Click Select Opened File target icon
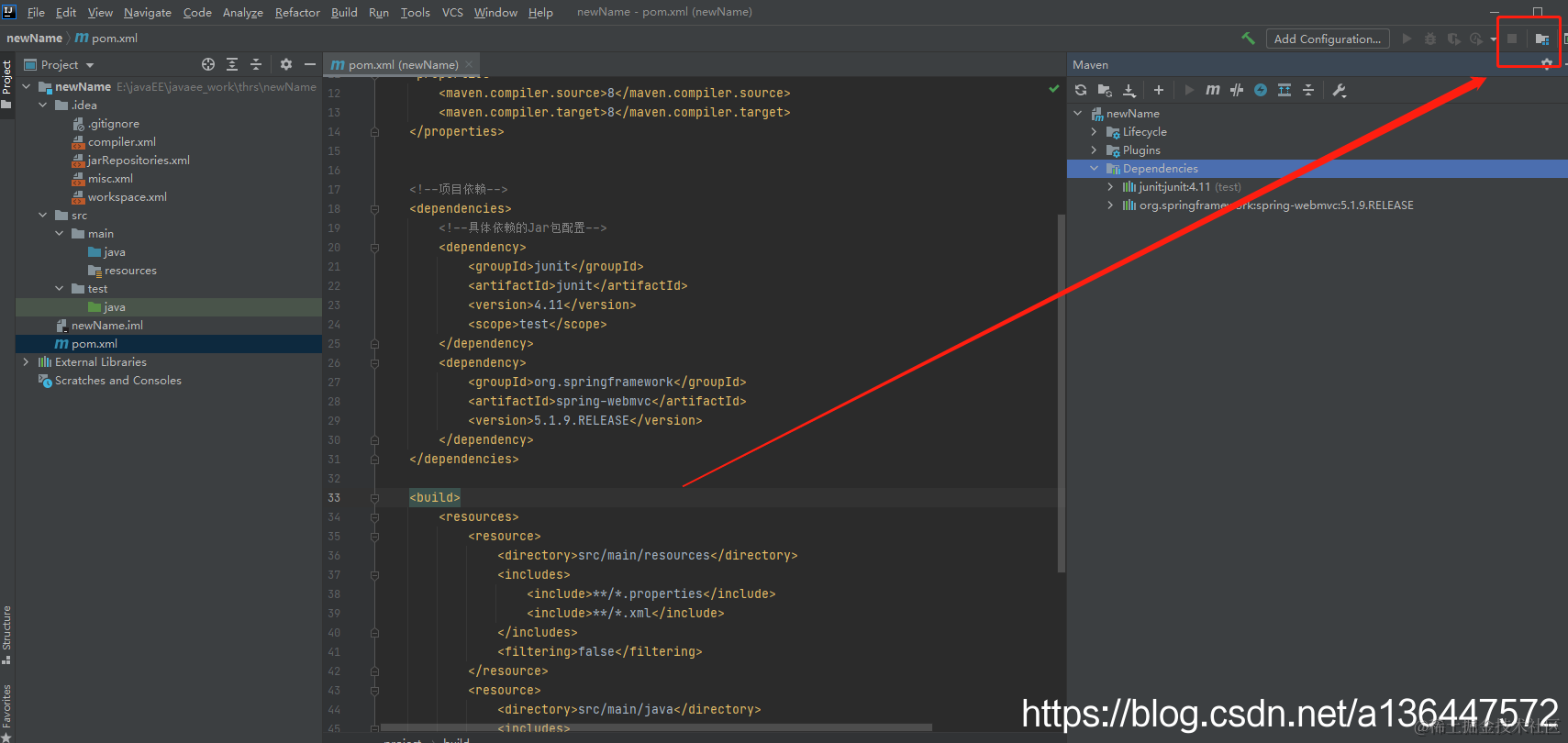Image resolution: width=1568 pixels, height=743 pixels. pyautogui.click(x=208, y=64)
